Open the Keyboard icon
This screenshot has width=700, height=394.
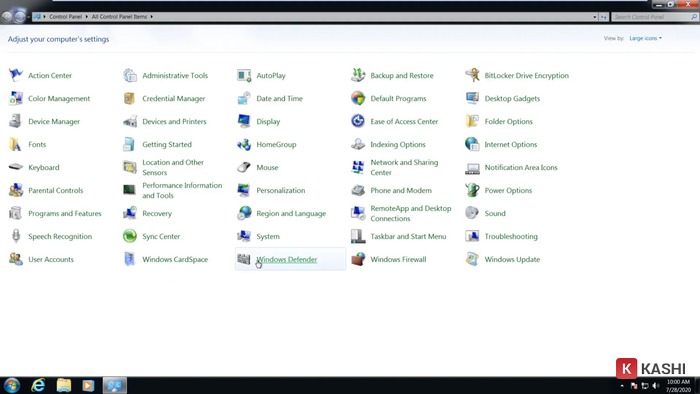[16, 167]
